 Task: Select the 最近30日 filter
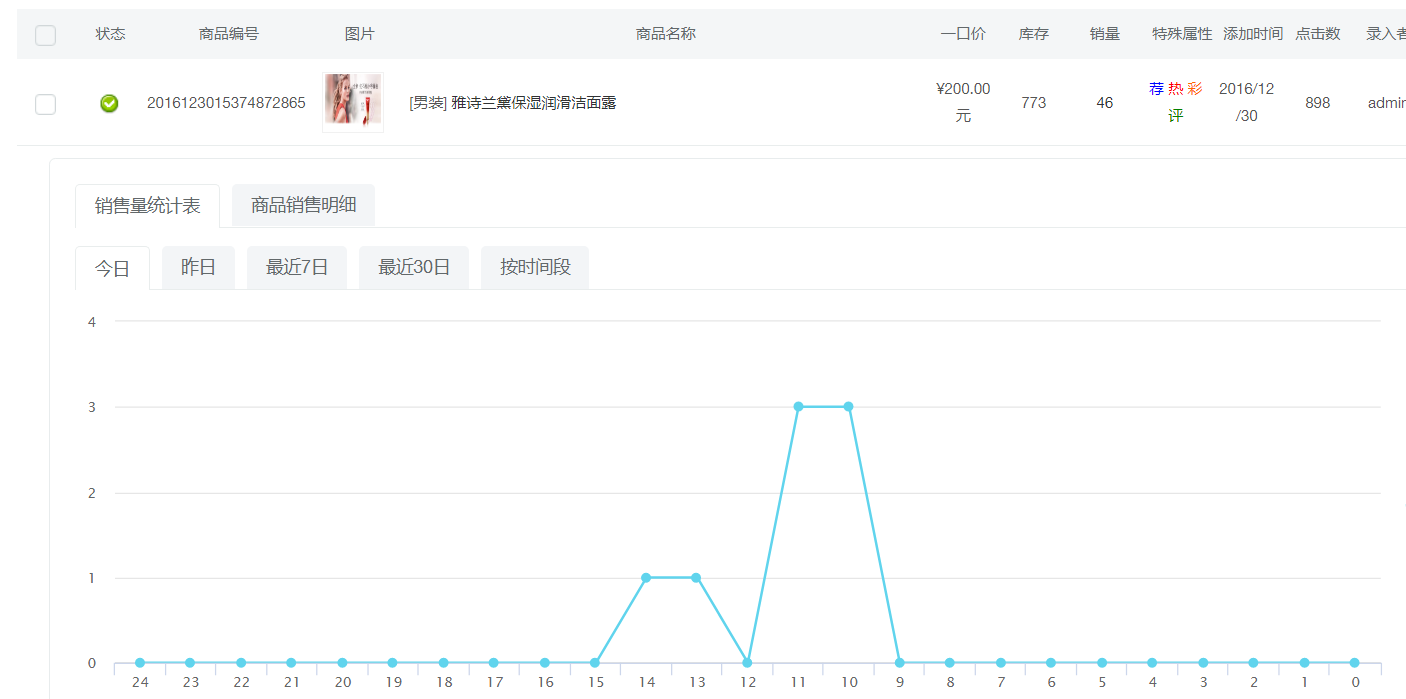[413, 267]
